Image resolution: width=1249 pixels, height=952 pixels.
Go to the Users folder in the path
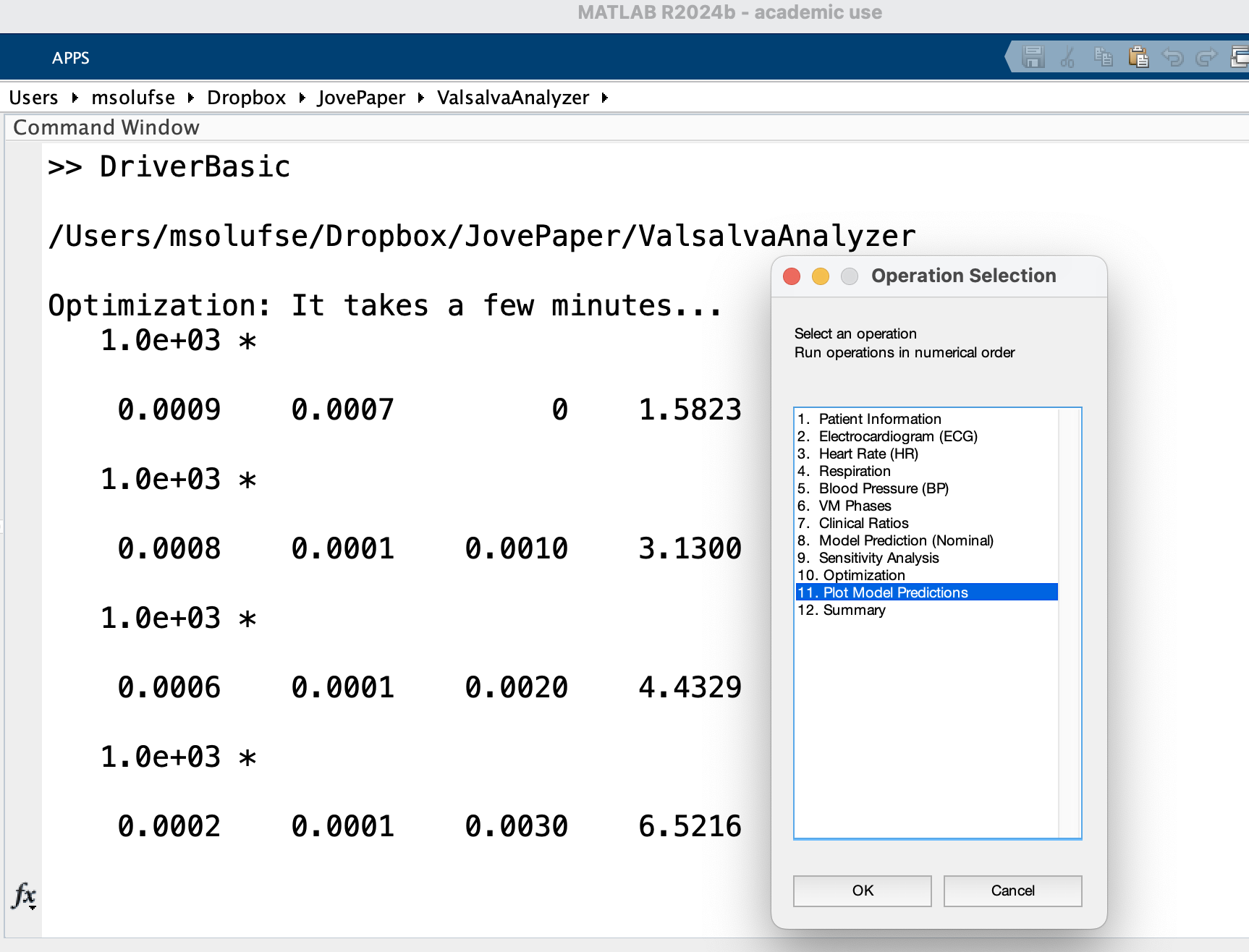click(x=33, y=98)
